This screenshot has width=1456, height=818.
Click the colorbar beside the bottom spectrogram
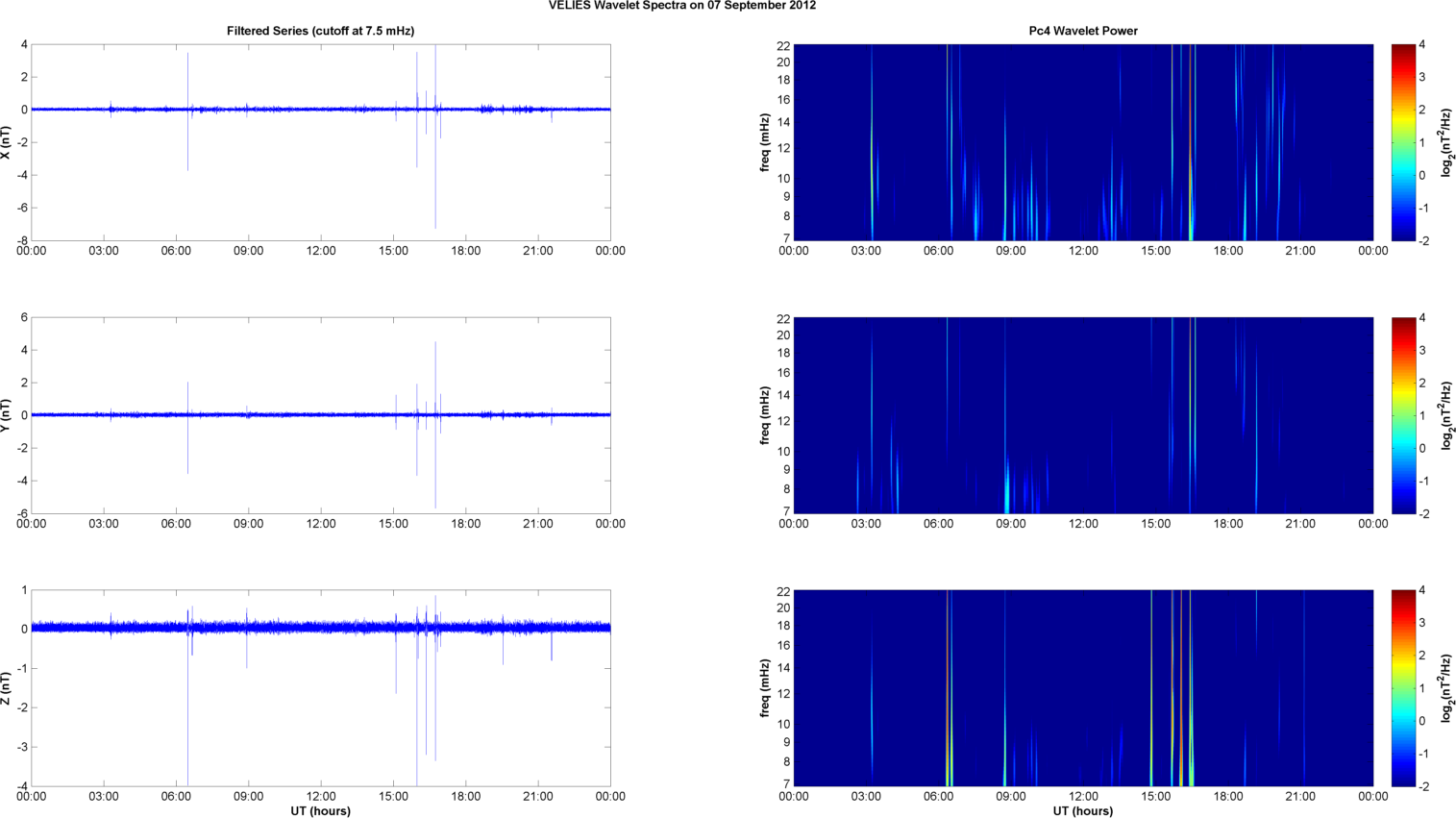point(1403,688)
